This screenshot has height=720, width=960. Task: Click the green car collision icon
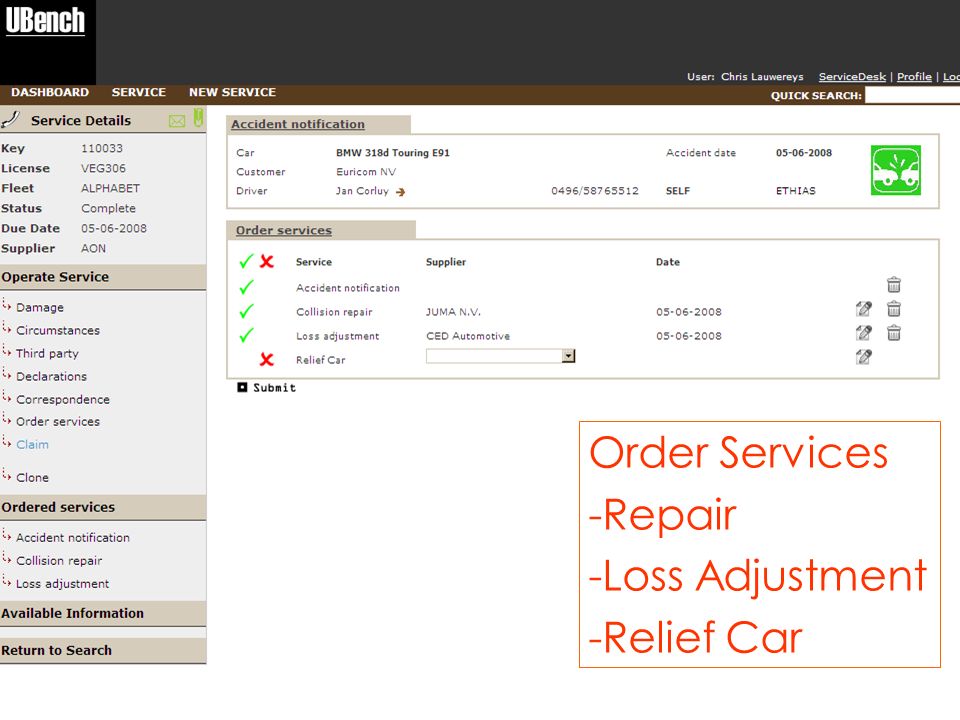point(896,170)
